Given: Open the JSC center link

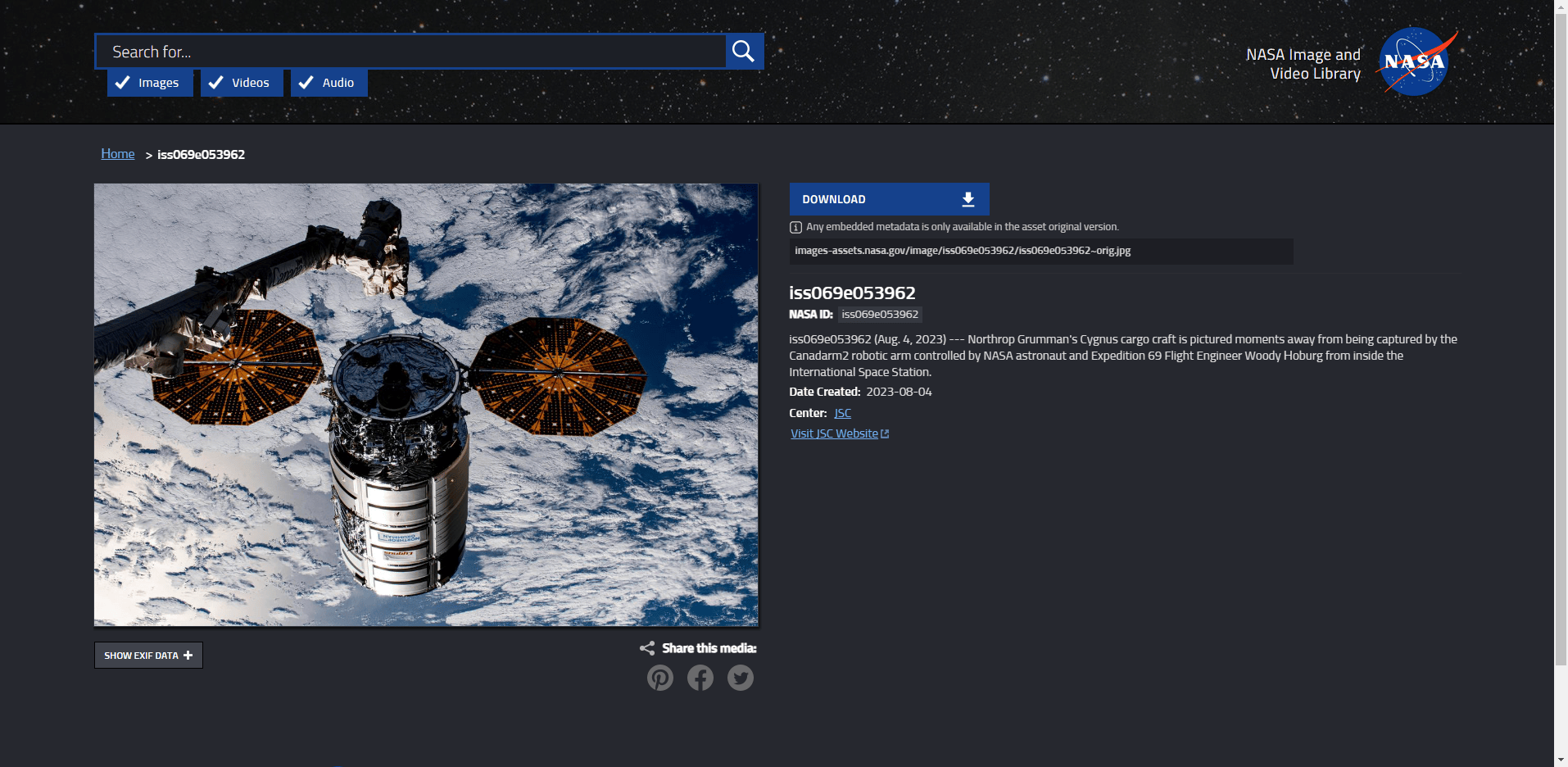Looking at the screenshot, I should tap(842, 413).
